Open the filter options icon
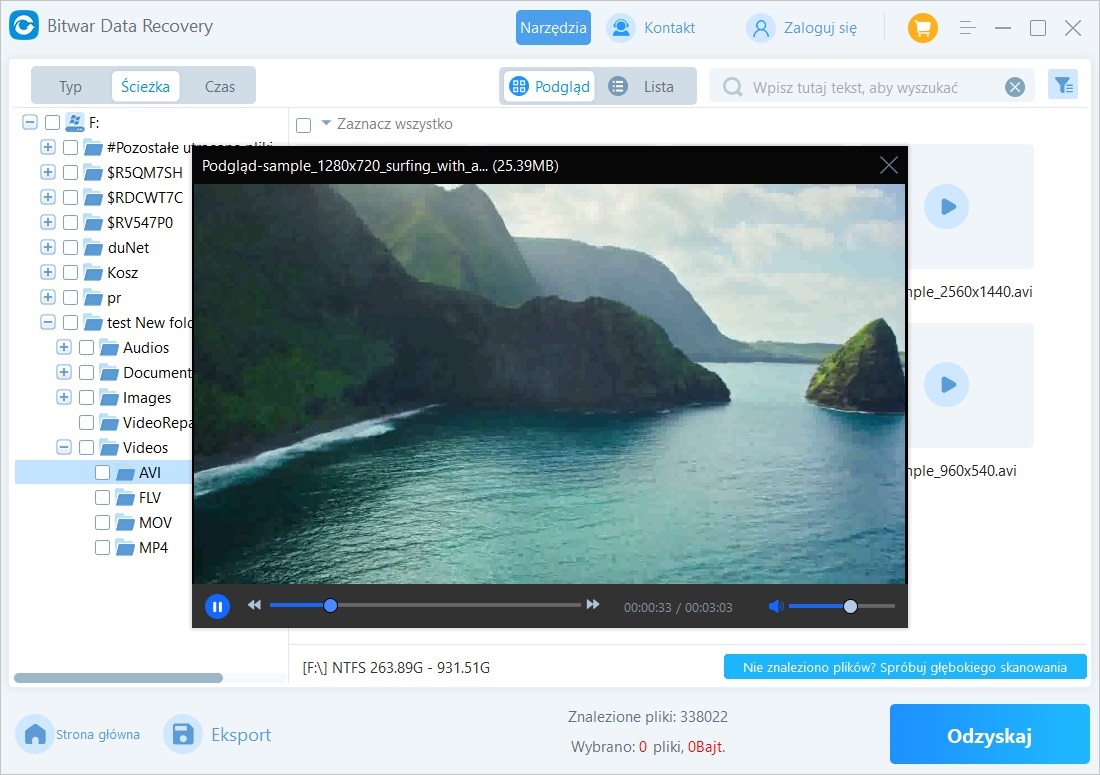The width and height of the screenshot is (1100, 775). (x=1062, y=86)
